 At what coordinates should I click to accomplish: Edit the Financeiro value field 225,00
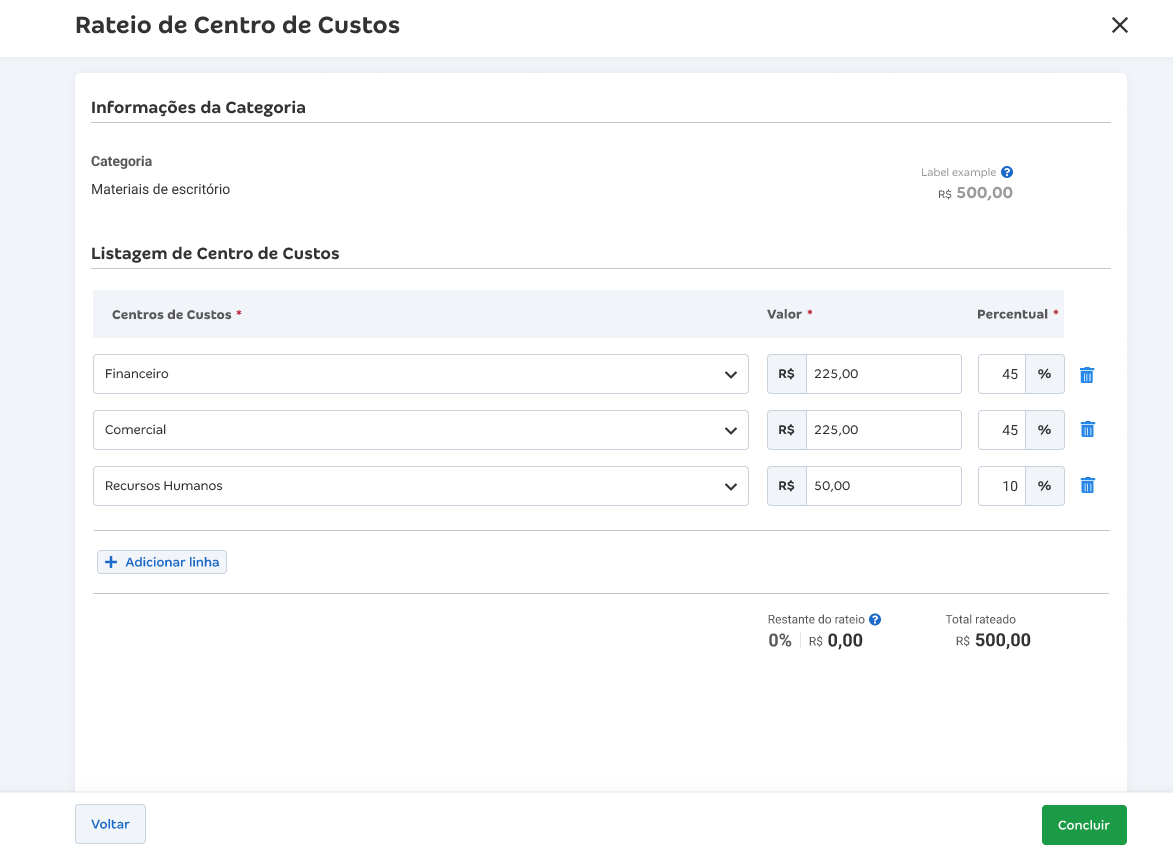pyautogui.click(x=883, y=374)
